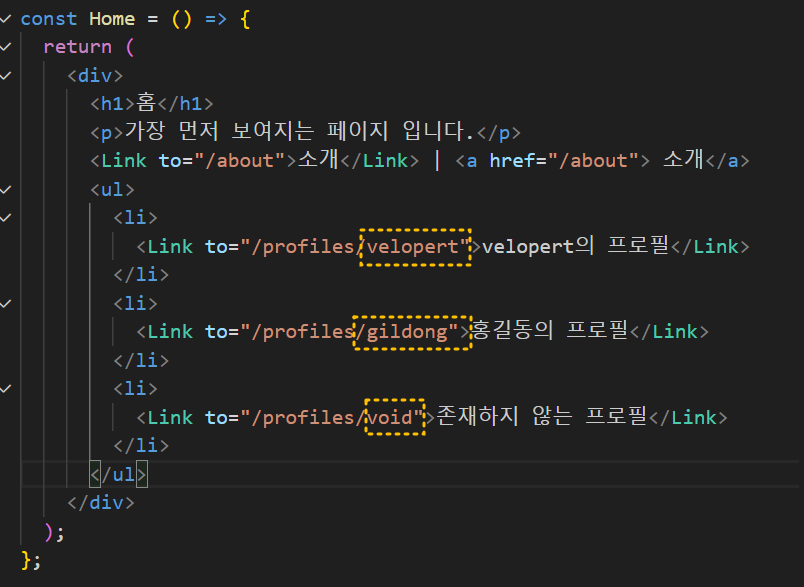Click the closing '</div>' tag

[100, 502]
